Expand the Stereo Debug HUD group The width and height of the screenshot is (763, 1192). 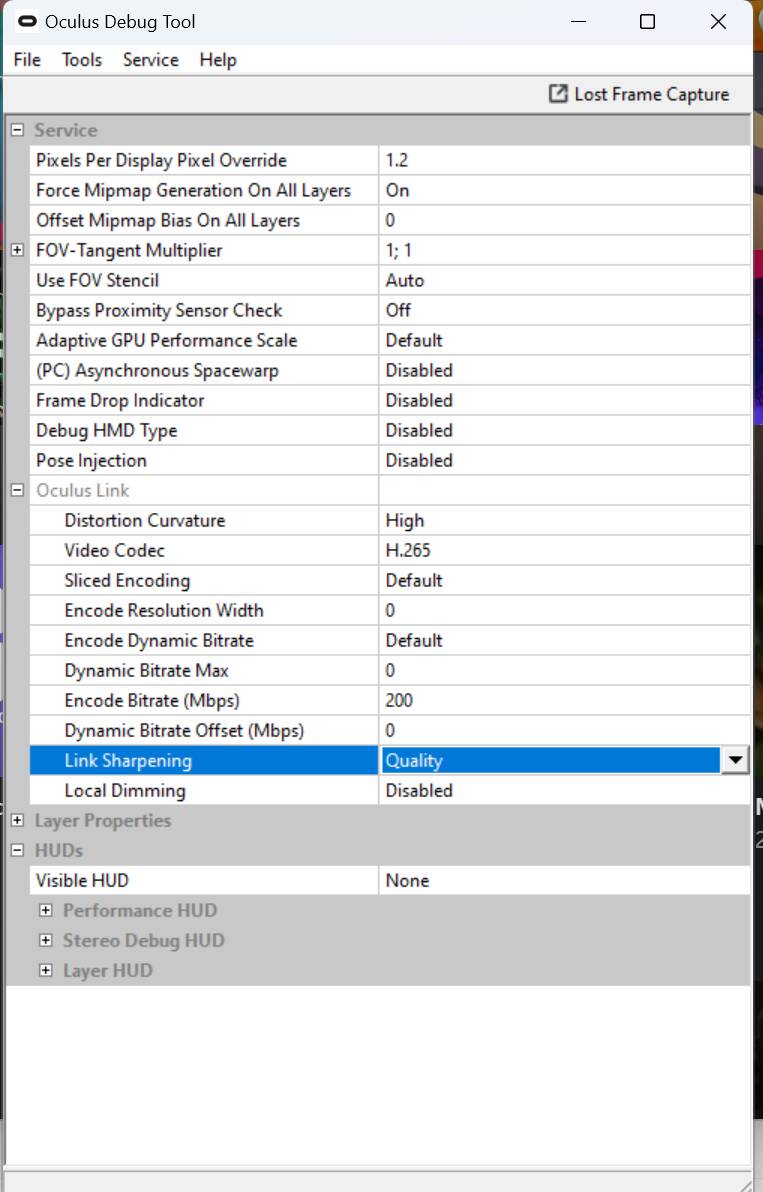click(45, 940)
